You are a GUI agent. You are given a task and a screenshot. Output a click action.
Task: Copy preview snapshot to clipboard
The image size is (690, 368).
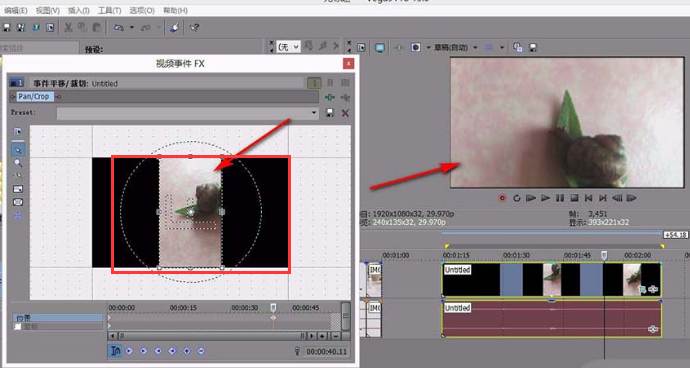click(518, 47)
